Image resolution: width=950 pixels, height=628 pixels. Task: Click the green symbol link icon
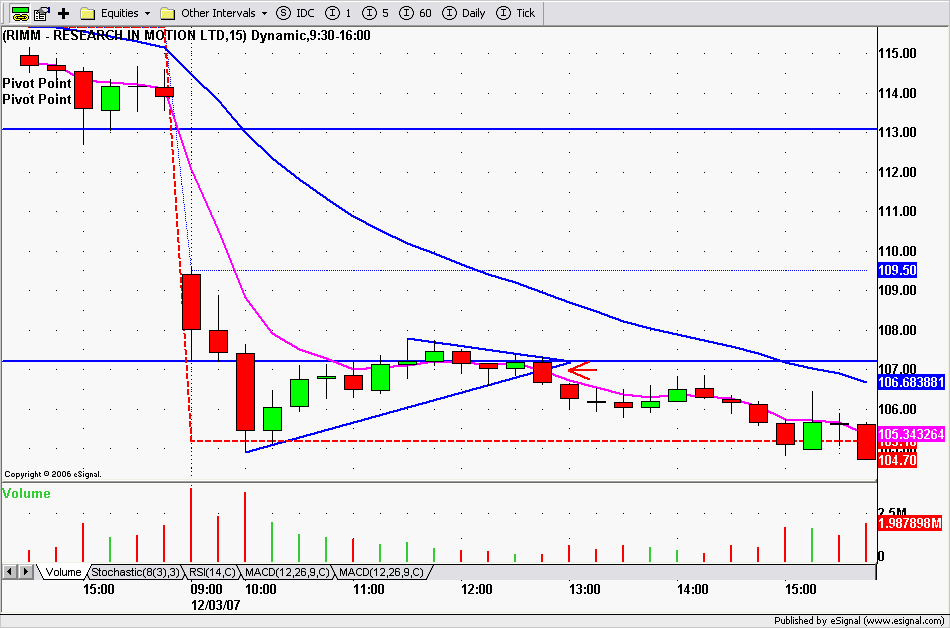click(20, 13)
